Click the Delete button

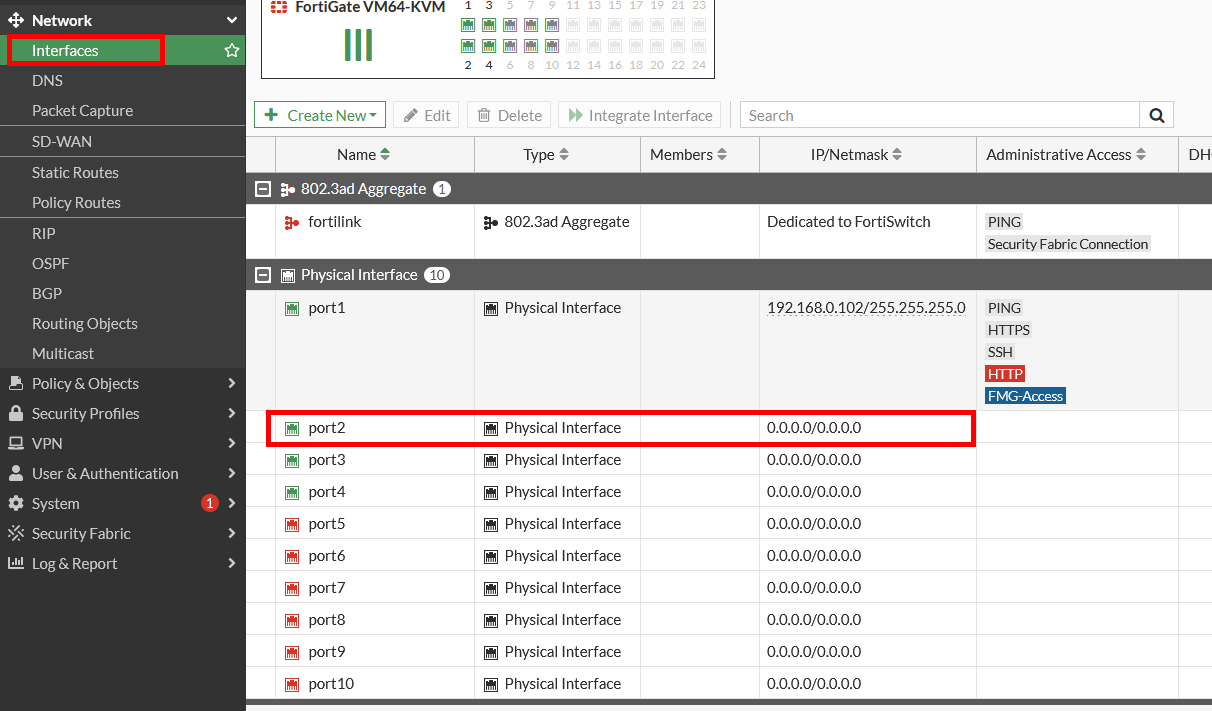pos(509,115)
